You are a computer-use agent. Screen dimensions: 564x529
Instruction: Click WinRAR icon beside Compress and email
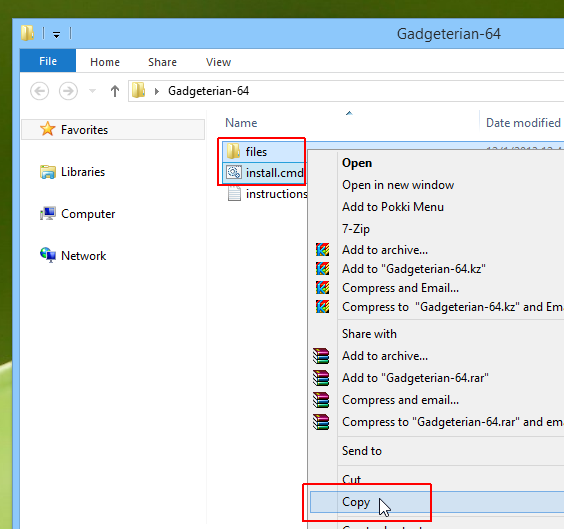(x=321, y=400)
